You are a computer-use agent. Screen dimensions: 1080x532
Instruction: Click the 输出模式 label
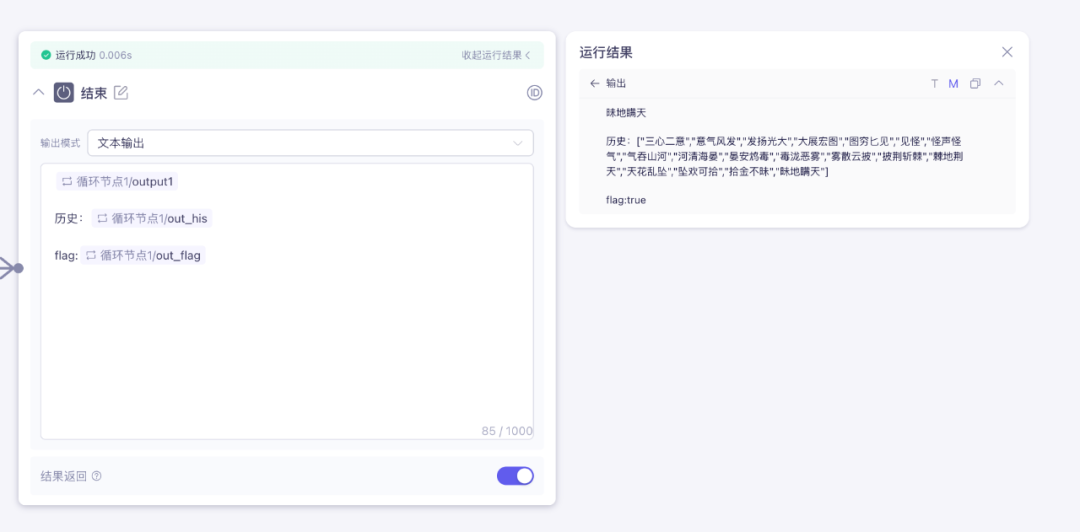pos(60,143)
